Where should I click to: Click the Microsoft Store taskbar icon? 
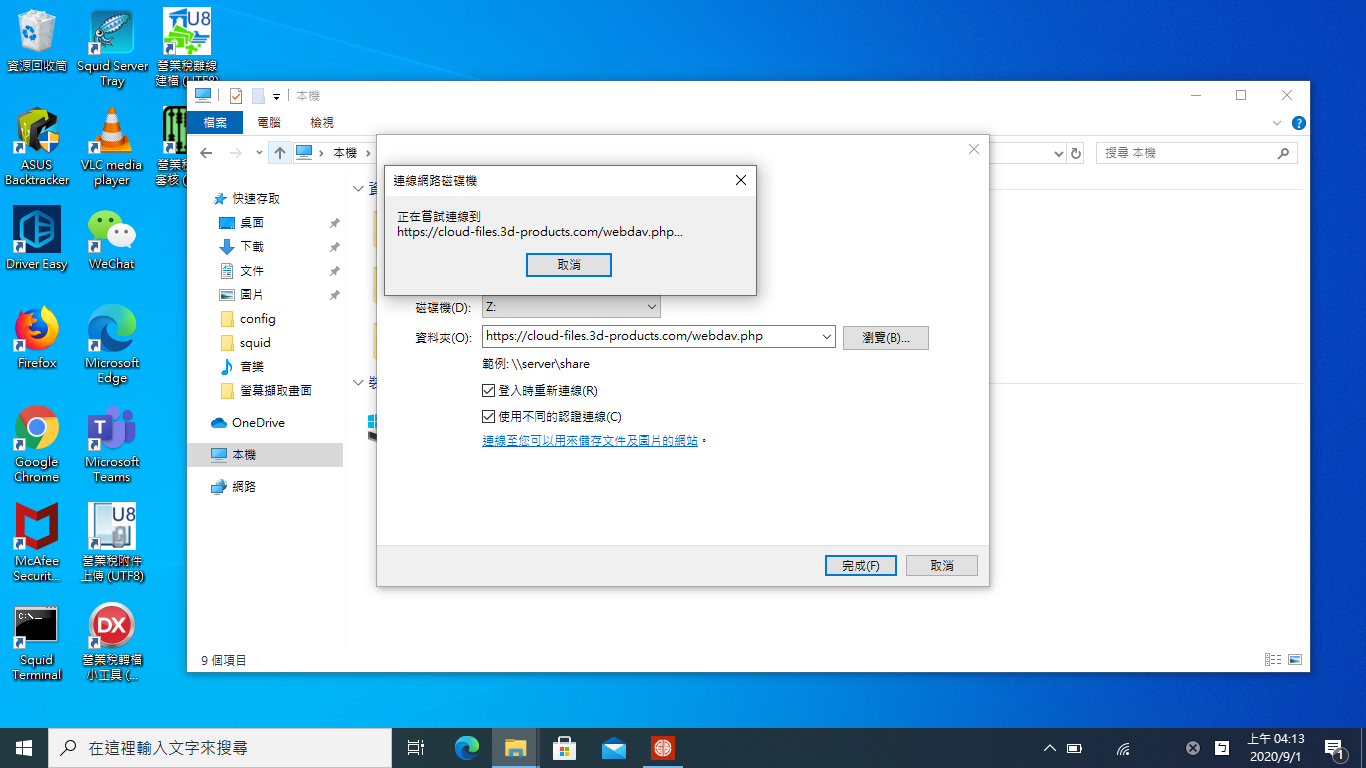click(x=564, y=747)
